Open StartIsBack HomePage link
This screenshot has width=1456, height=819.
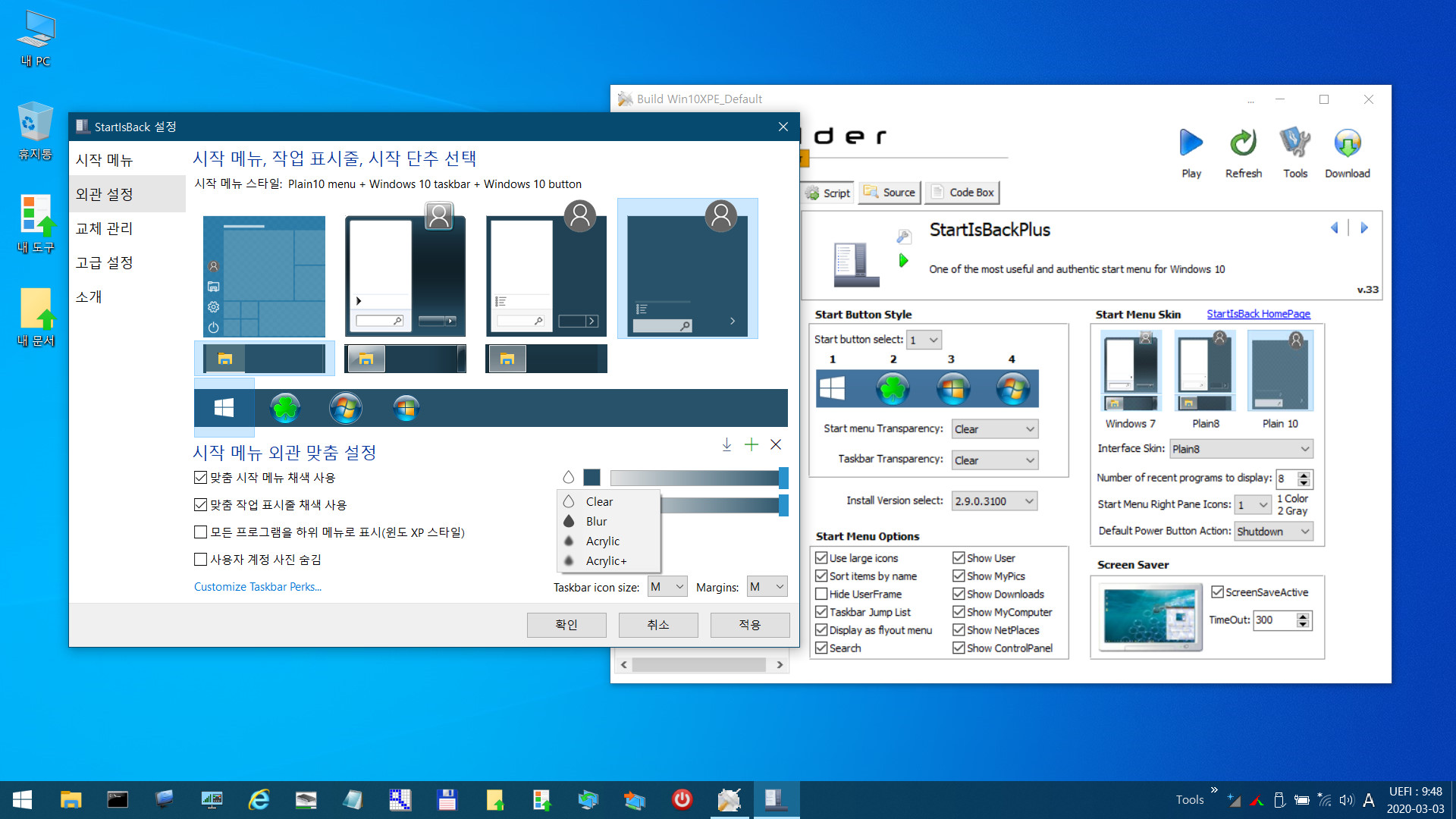coord(1258,314)
